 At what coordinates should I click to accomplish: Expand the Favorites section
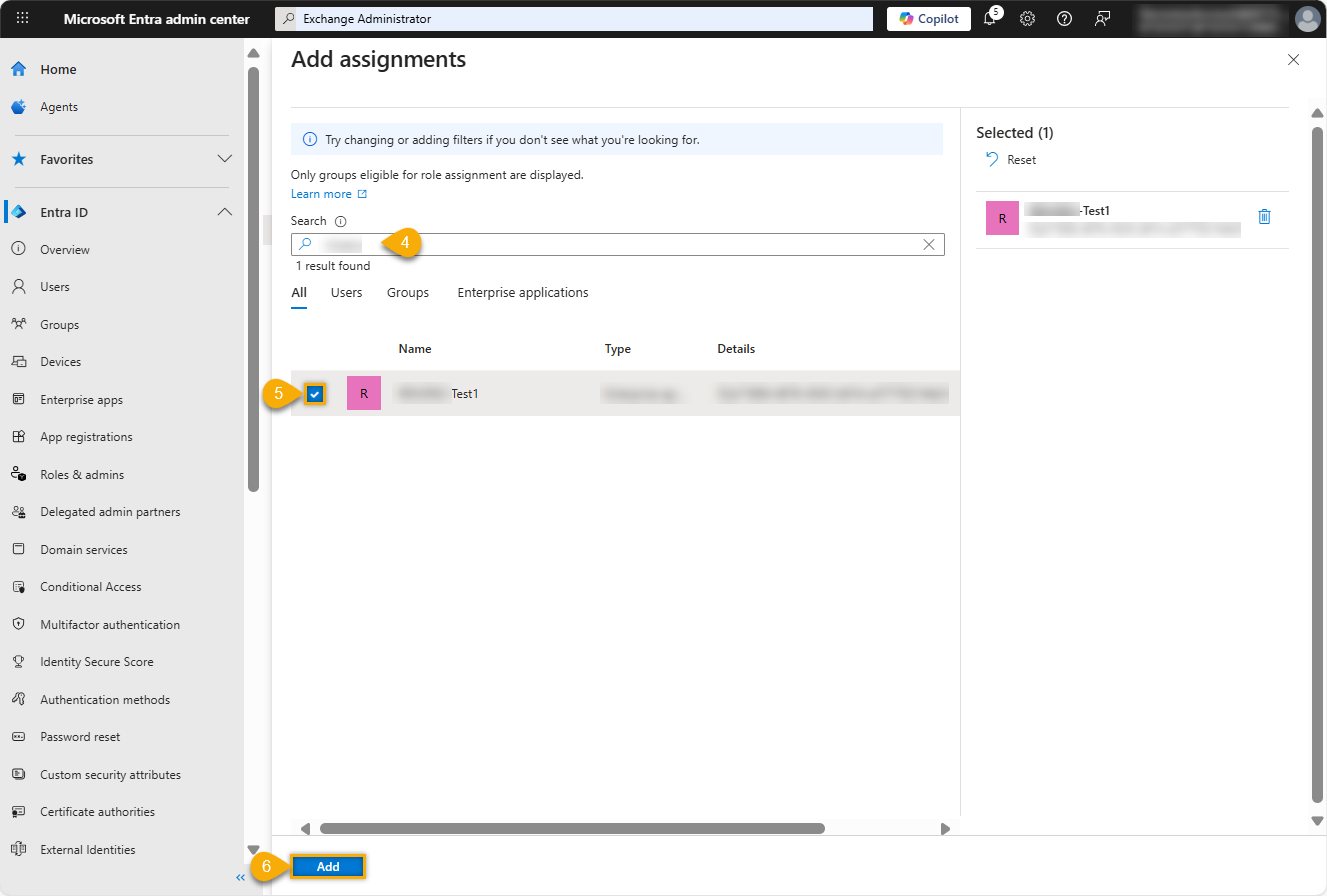pos(225,159)
